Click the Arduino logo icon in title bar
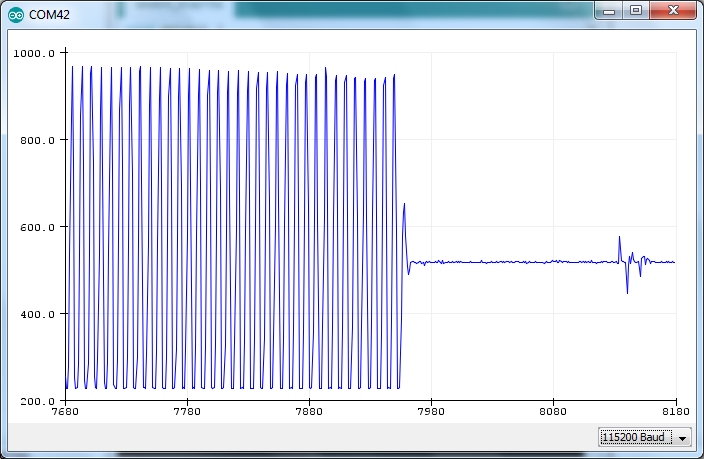The width and height of the screenshot is (704, 459). pos(15,13)
